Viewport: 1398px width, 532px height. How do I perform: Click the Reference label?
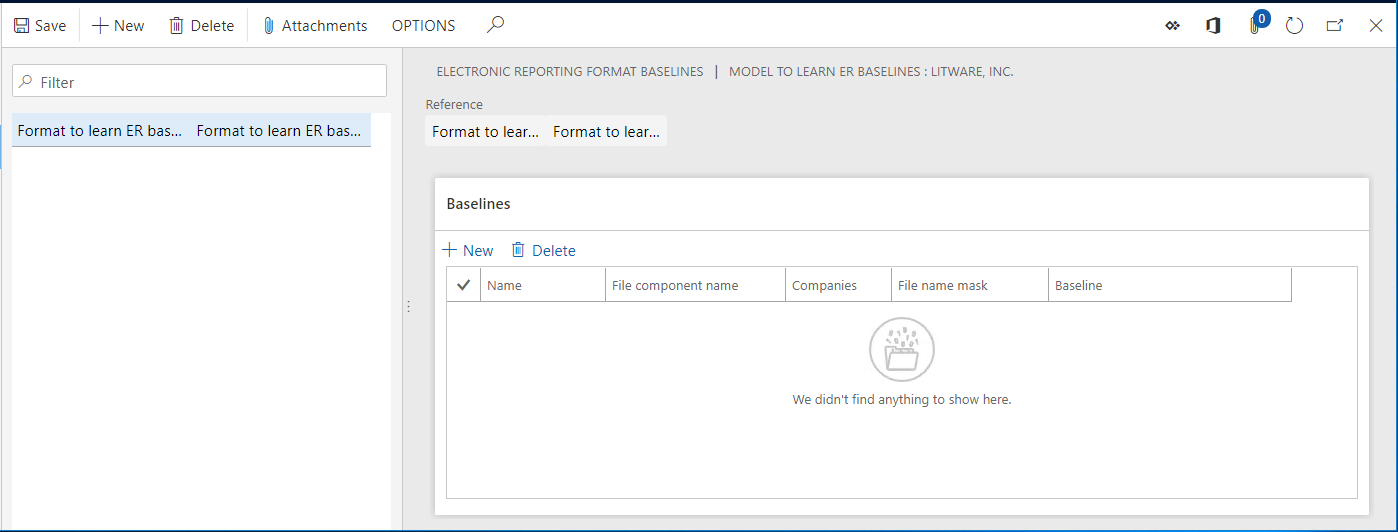(x=454, y=104)
